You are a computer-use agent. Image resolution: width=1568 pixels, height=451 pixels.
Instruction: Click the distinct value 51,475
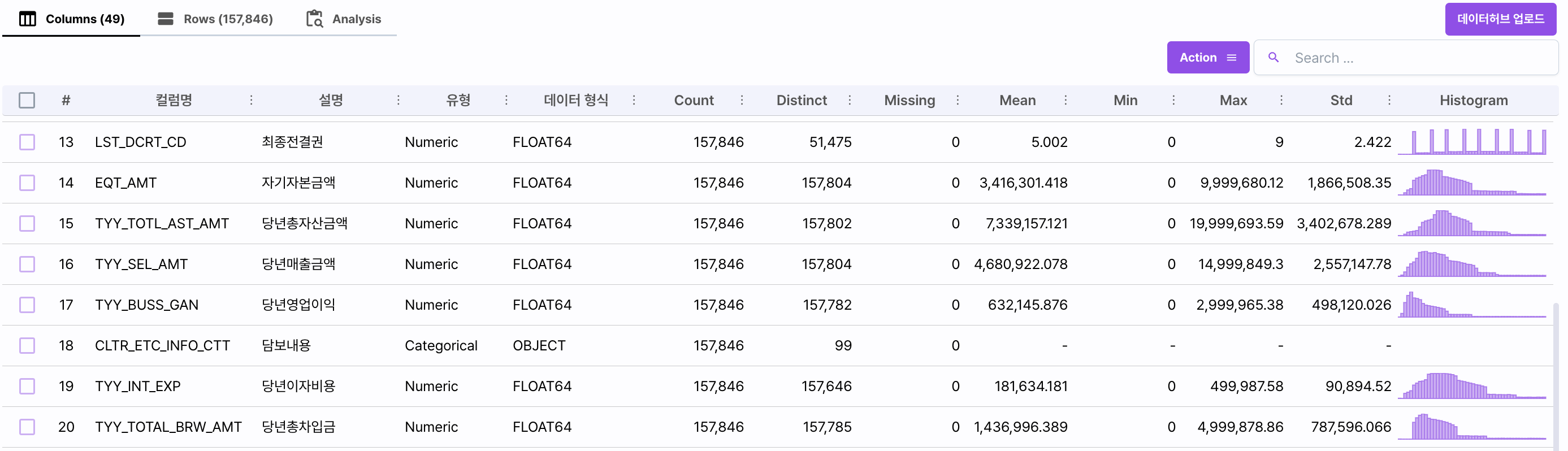tap(830, 142)
